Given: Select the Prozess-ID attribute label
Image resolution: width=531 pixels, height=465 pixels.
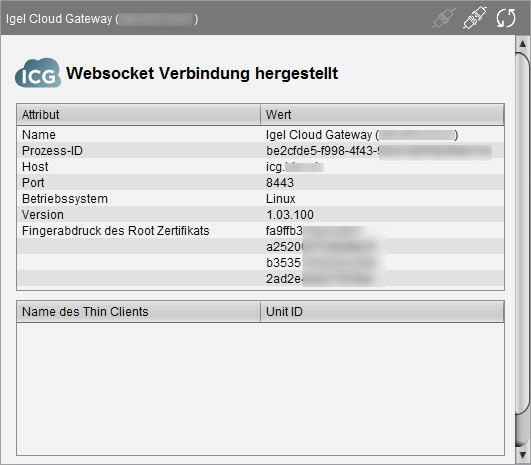Looking at the screenshot, I should [x=52, y=151].
